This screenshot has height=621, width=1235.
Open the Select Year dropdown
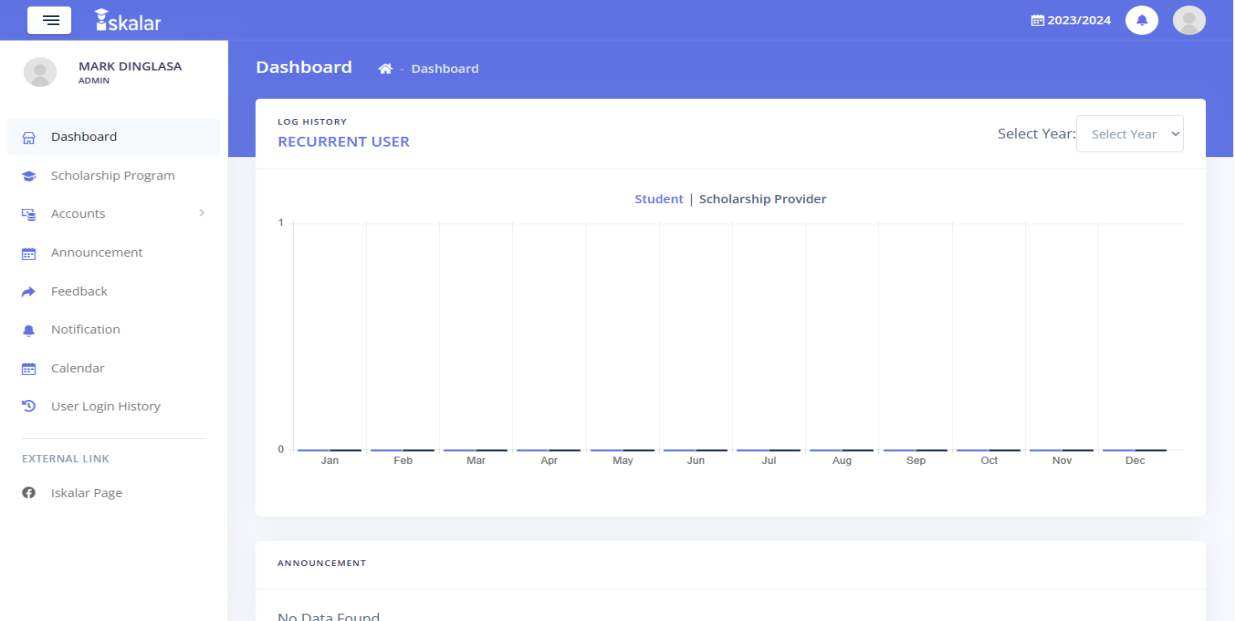tap(1129, 133)
